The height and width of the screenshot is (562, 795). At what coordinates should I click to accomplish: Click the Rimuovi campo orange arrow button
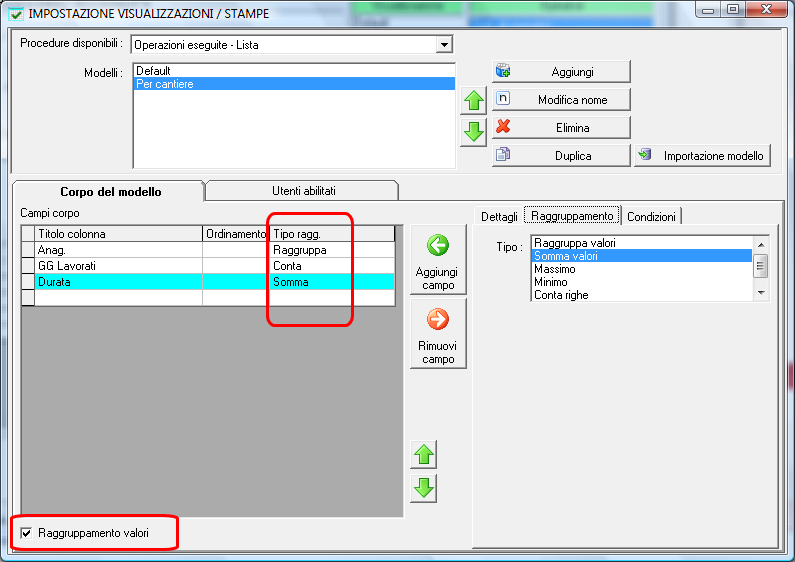(438, 333)
